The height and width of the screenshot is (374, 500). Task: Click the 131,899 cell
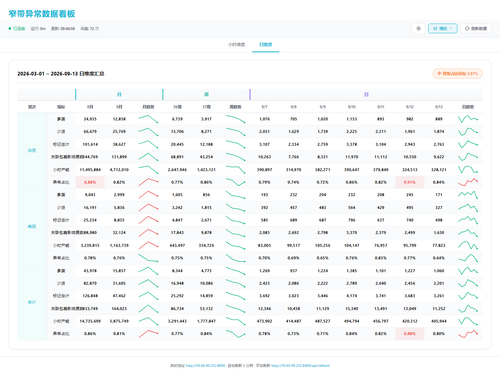click(x=119, y=157)
